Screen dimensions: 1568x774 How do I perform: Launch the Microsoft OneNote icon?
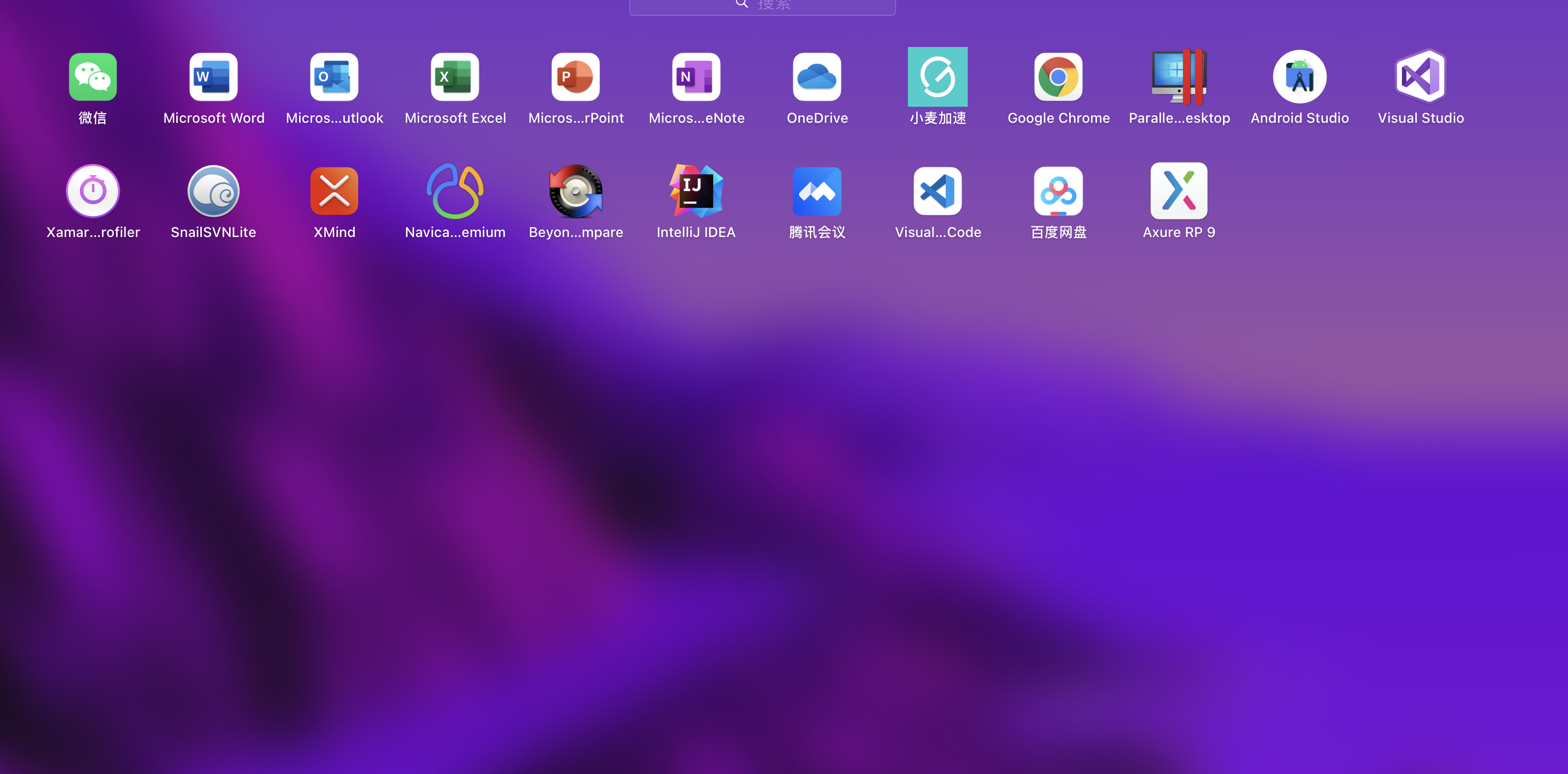point(696,77)
